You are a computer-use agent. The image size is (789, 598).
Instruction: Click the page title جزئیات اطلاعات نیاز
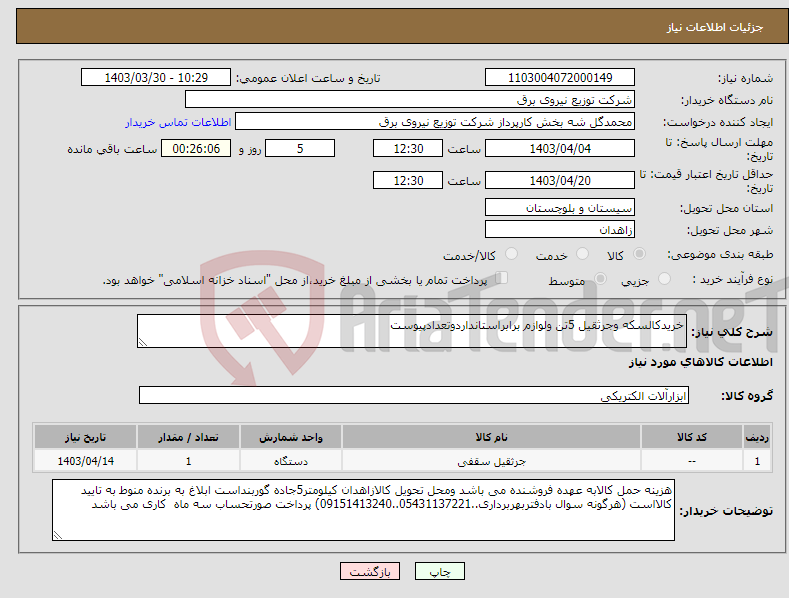click(715, 27)
